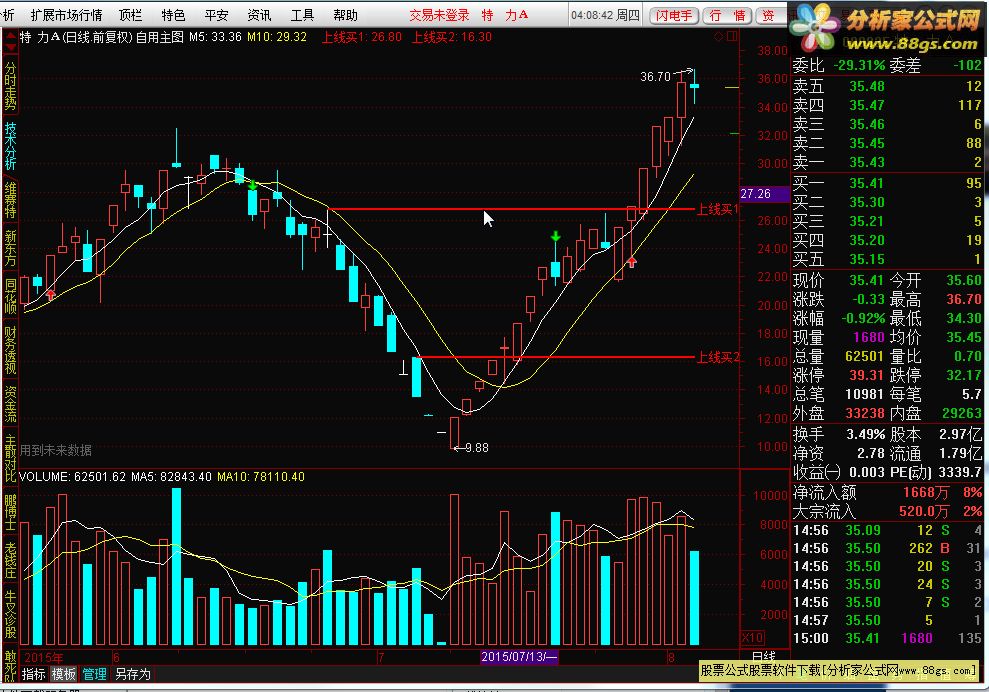989x692 pixels.
Task: Click the 另存为 button at bottom
Action: coord(132,674)
